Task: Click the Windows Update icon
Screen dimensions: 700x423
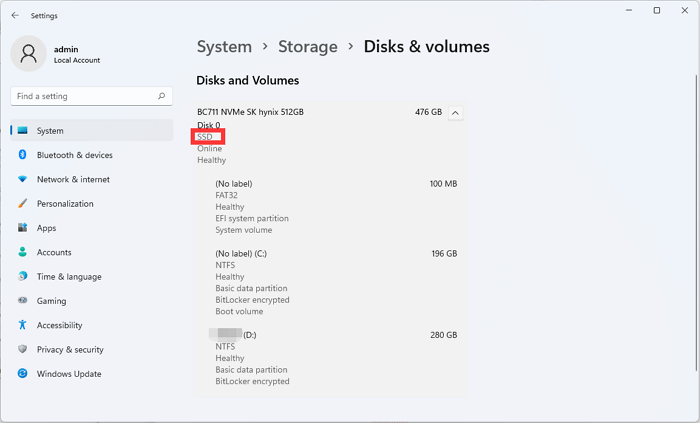Action: (22, 374)
